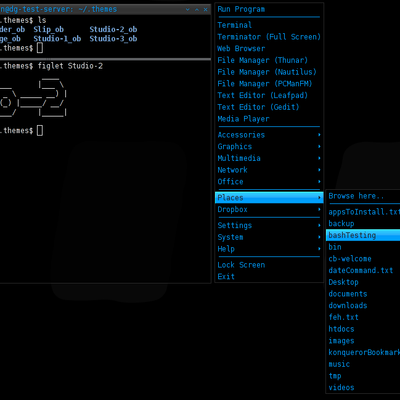400x400 pixels.
Task: Open the downloads folder entry
Action: [363, 305]
